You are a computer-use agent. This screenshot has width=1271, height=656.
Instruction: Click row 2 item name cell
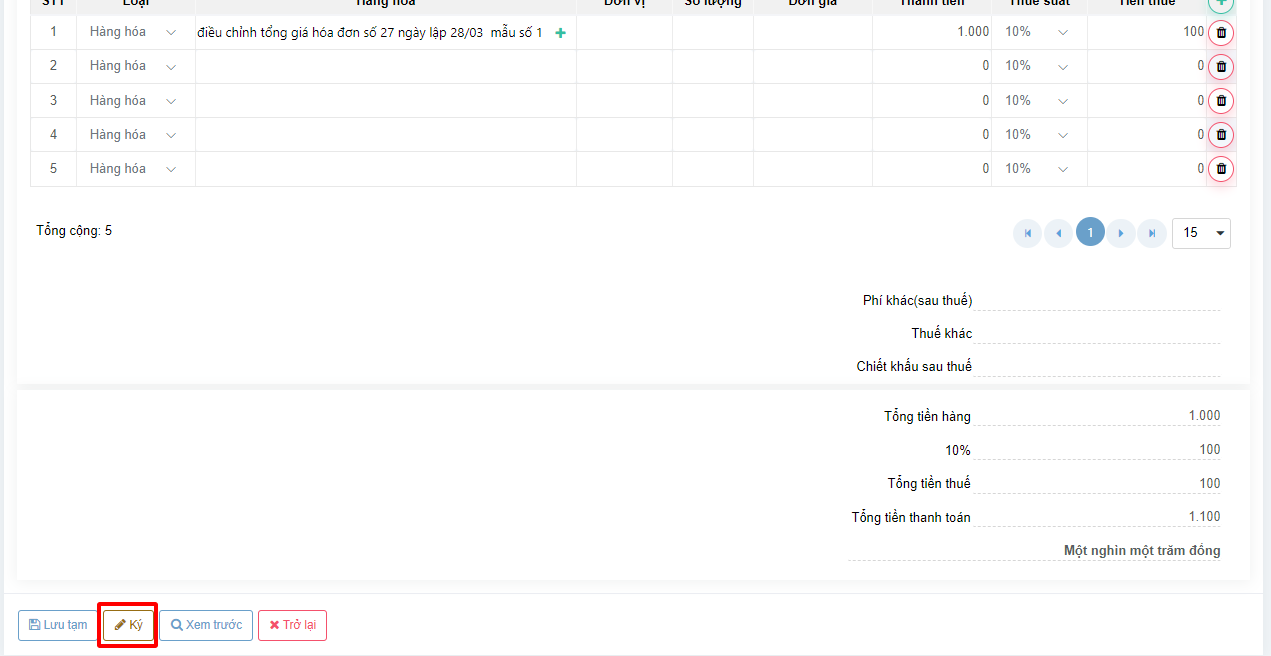click(385, 67)
